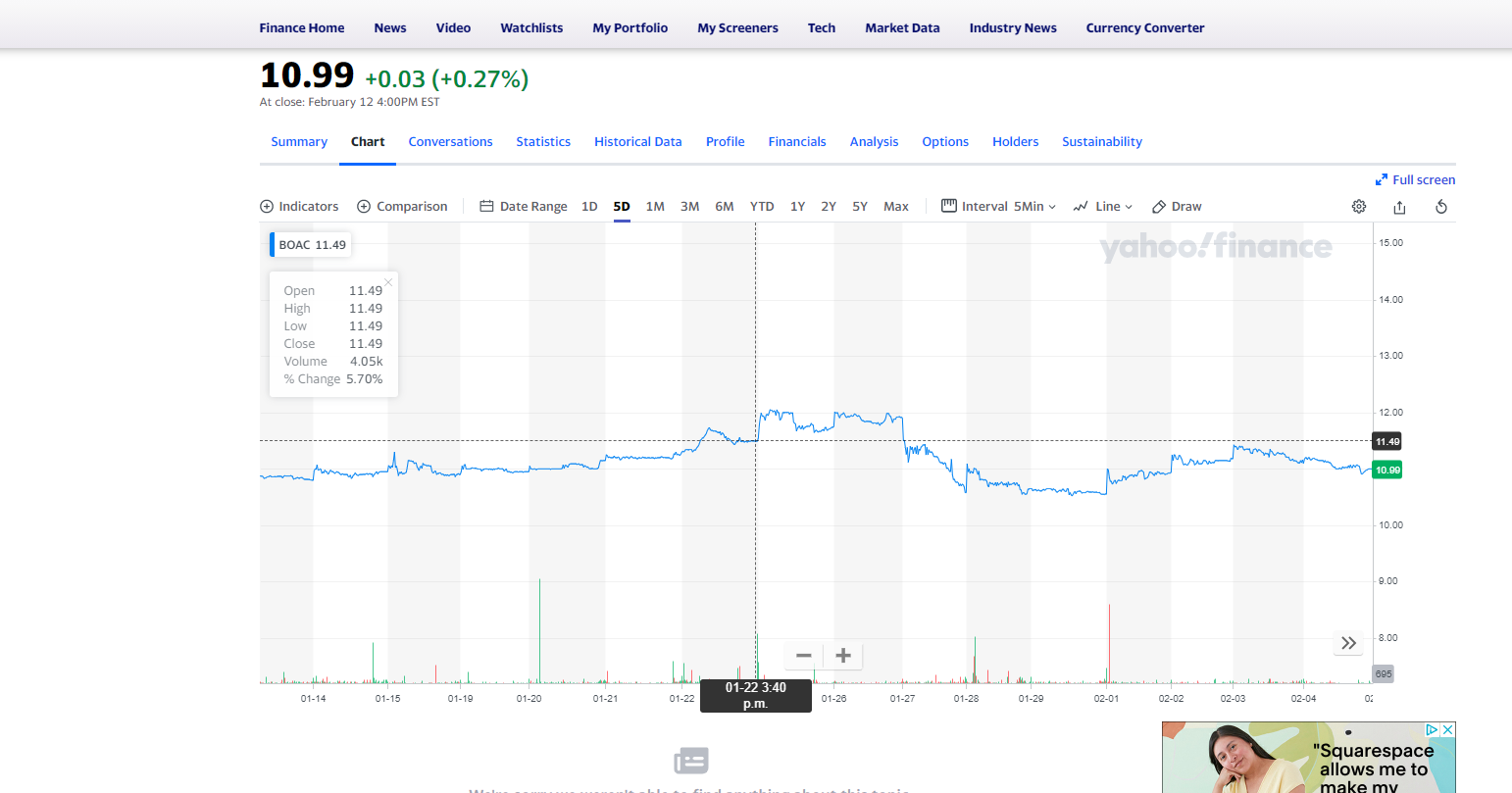Open the Video menu item
This screenshot has width=1512, height=793.
point(453,28)
